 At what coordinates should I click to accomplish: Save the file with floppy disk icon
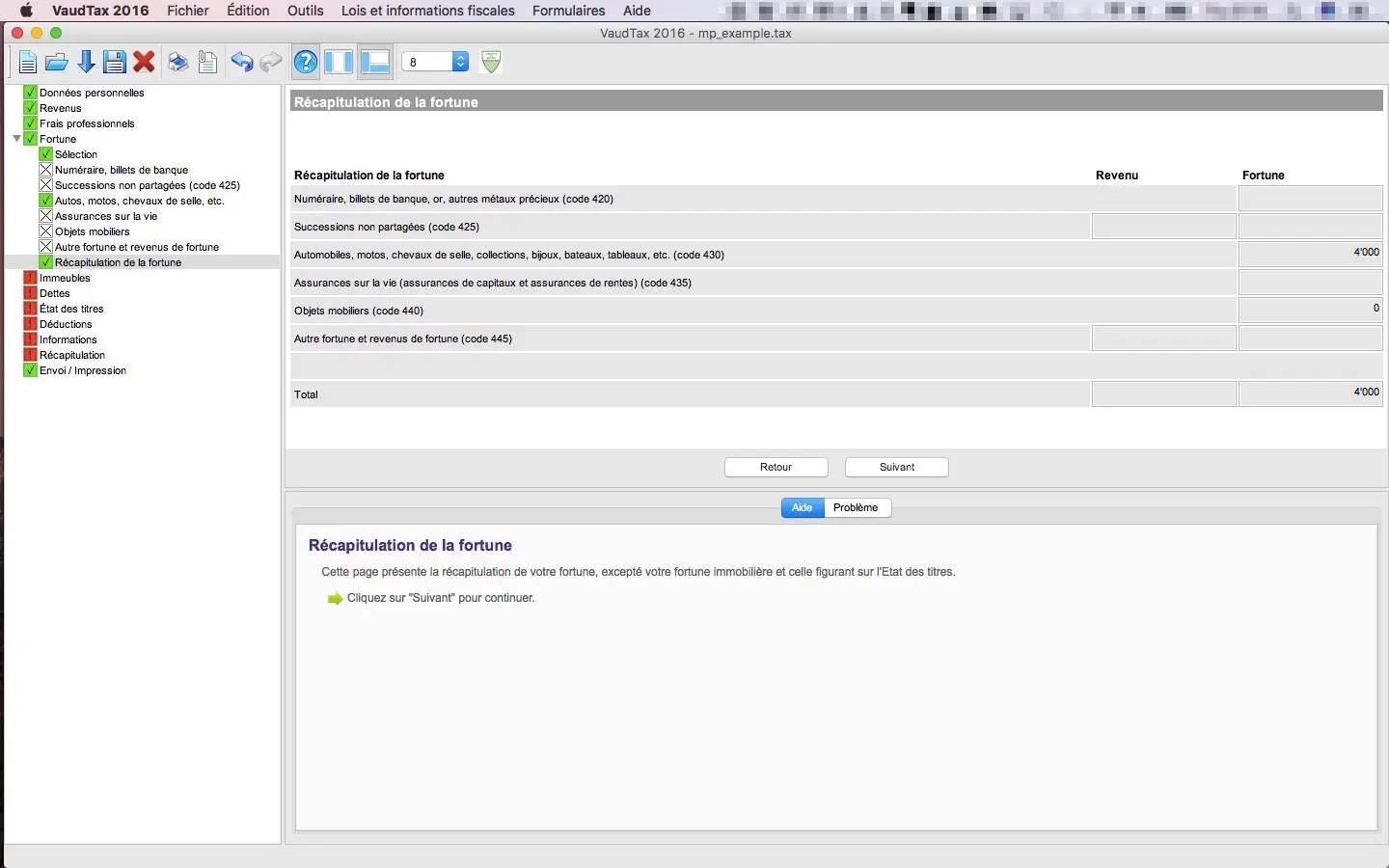coord(115,63)
